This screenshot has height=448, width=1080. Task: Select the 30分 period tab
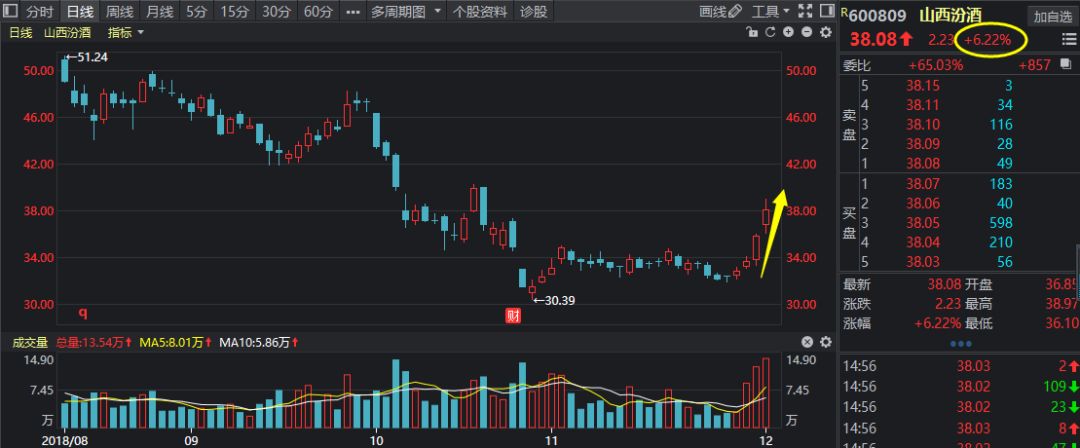[x=276, y=11]
